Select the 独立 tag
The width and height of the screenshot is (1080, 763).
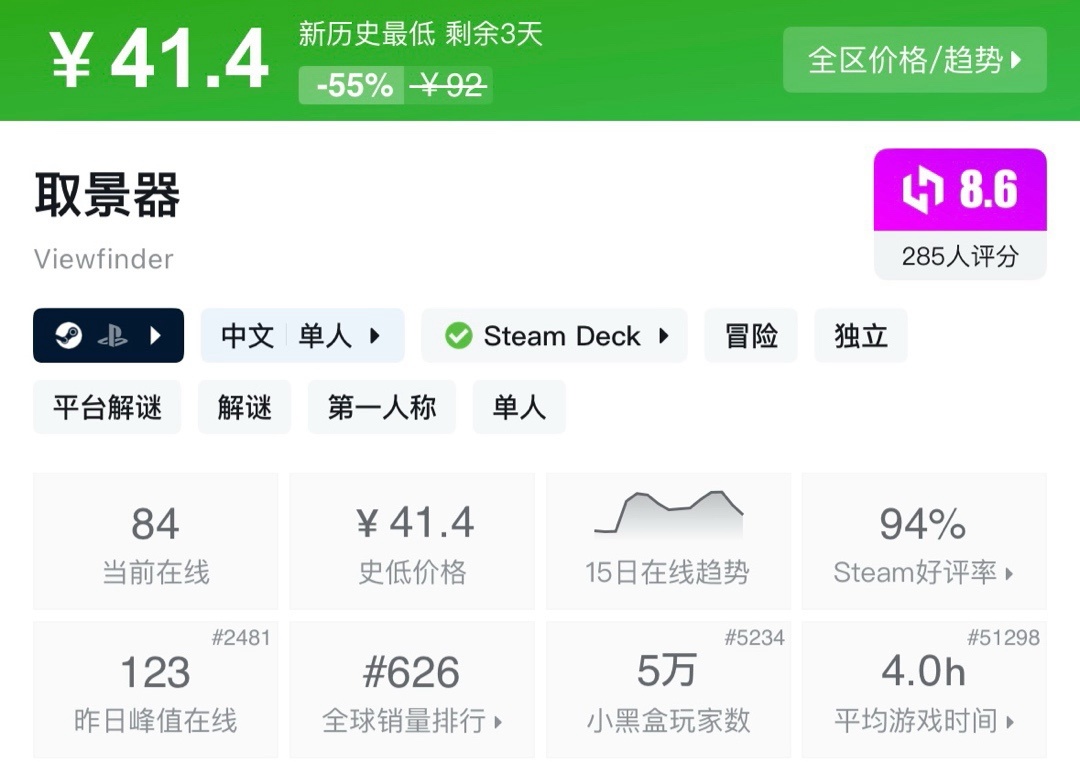(x=861, y=336)
